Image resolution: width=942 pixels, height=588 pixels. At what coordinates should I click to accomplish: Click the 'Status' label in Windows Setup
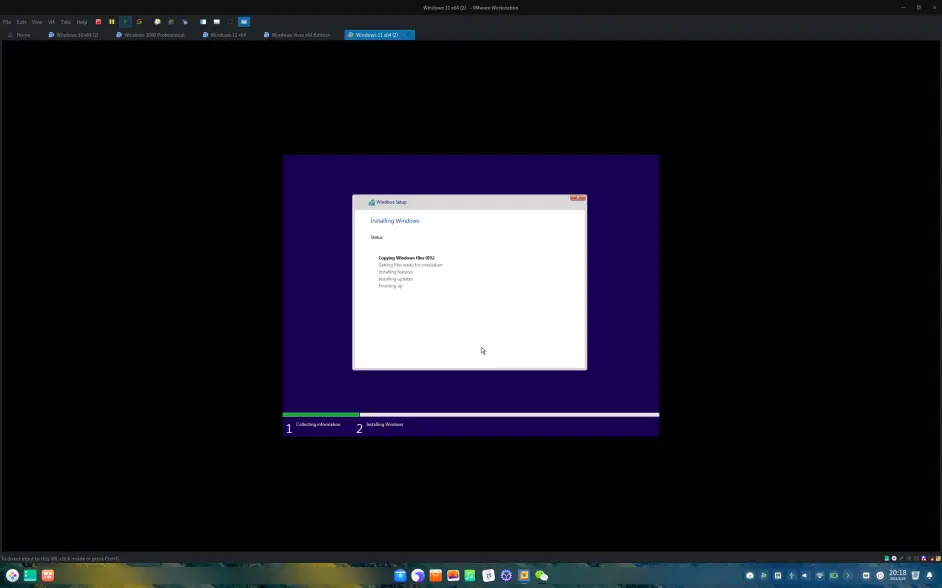(x=377, y=237)
